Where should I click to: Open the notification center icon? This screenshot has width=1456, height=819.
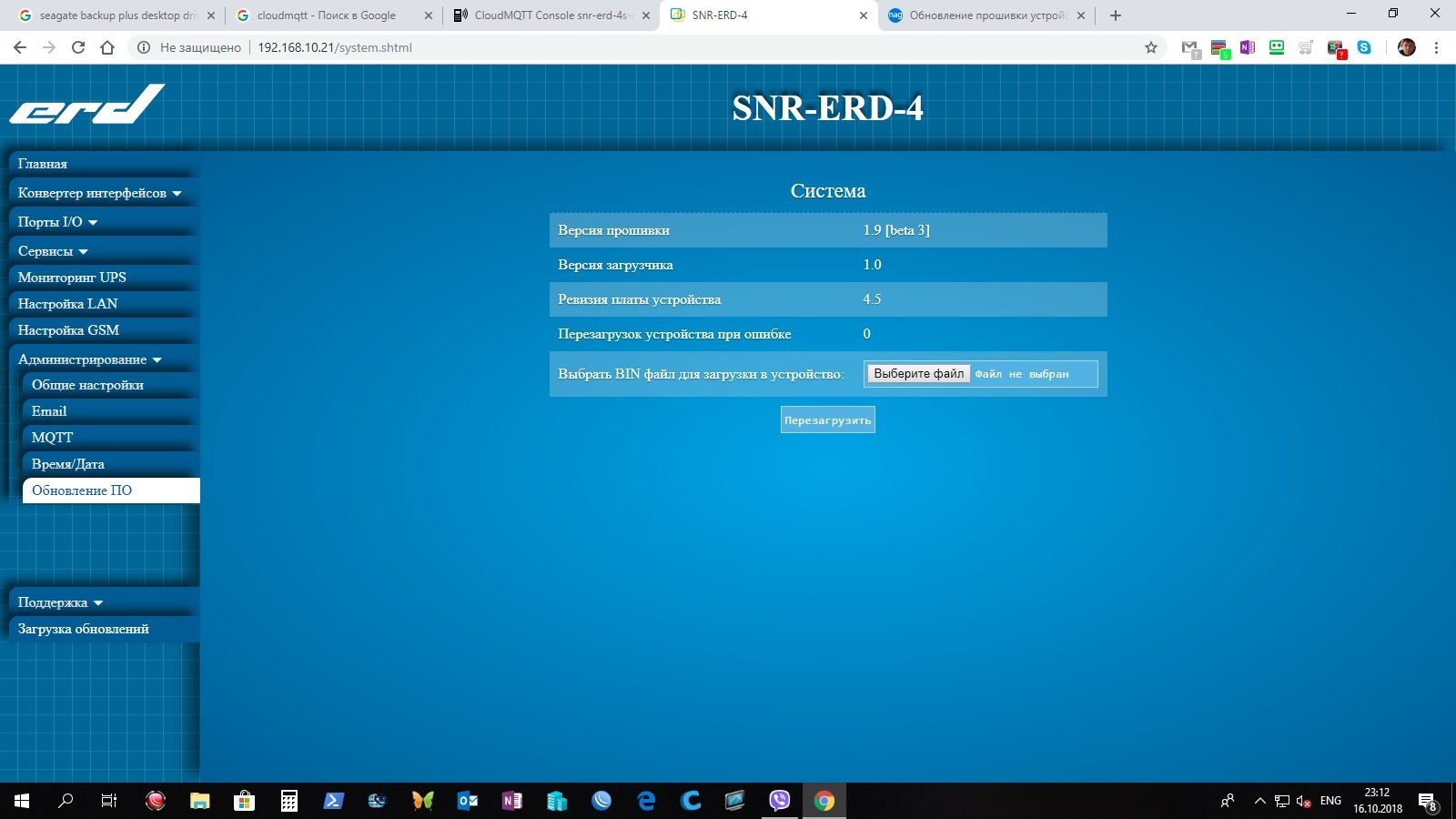[1427, 801]
